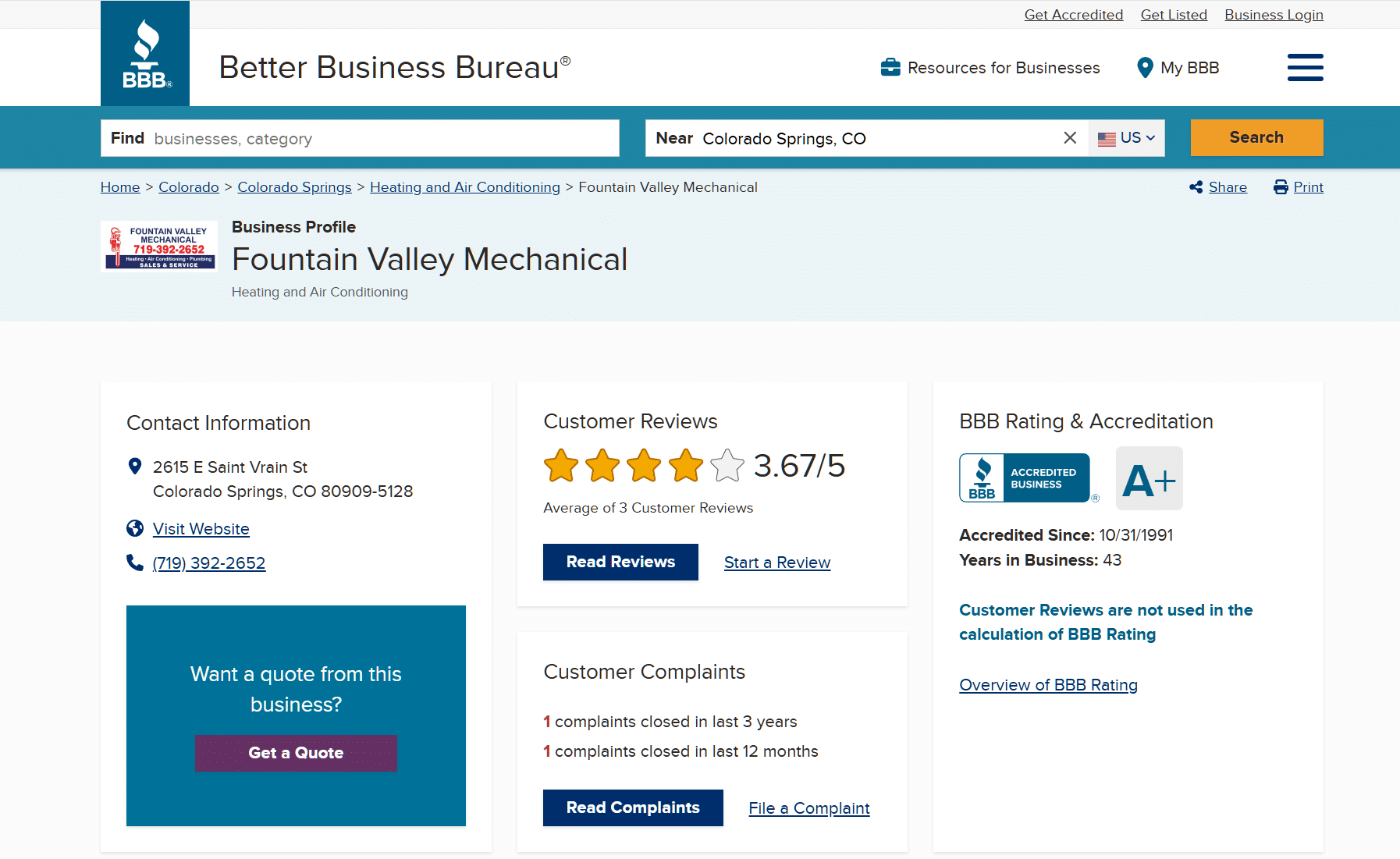1400x859 pixels.
Task: Click the BBB torch logo
Action: (145, 54)
